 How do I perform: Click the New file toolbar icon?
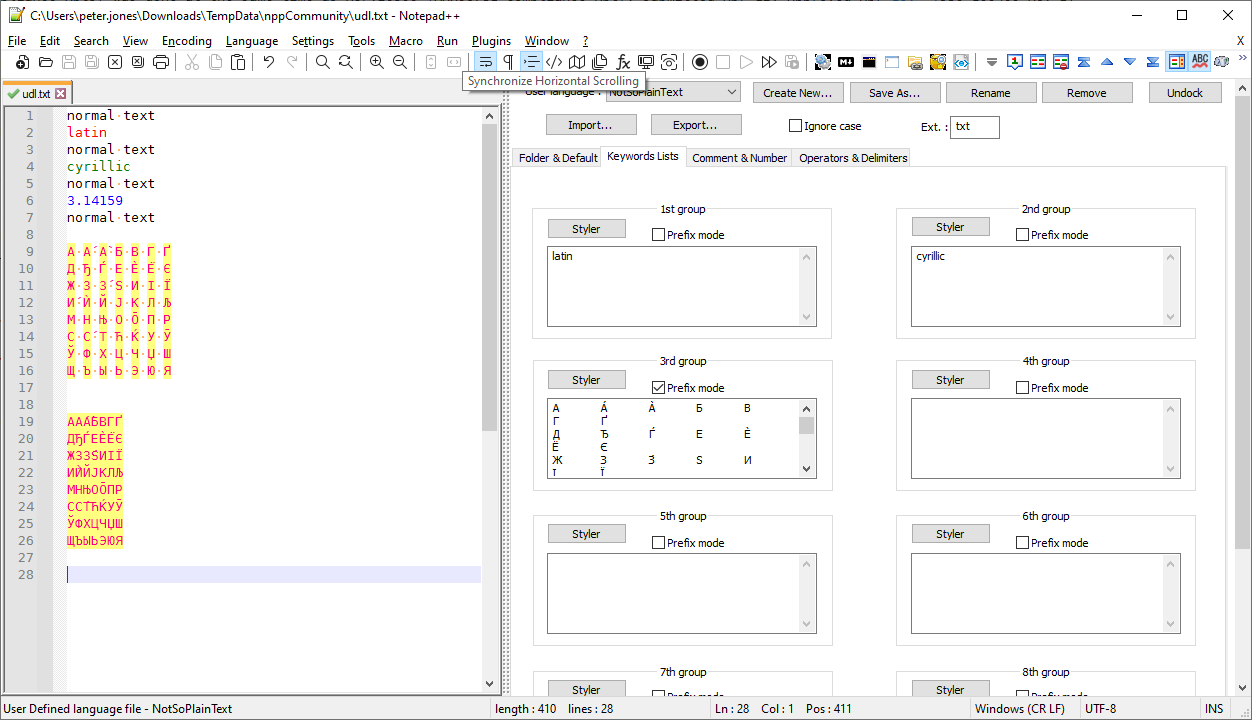(22, 62)
